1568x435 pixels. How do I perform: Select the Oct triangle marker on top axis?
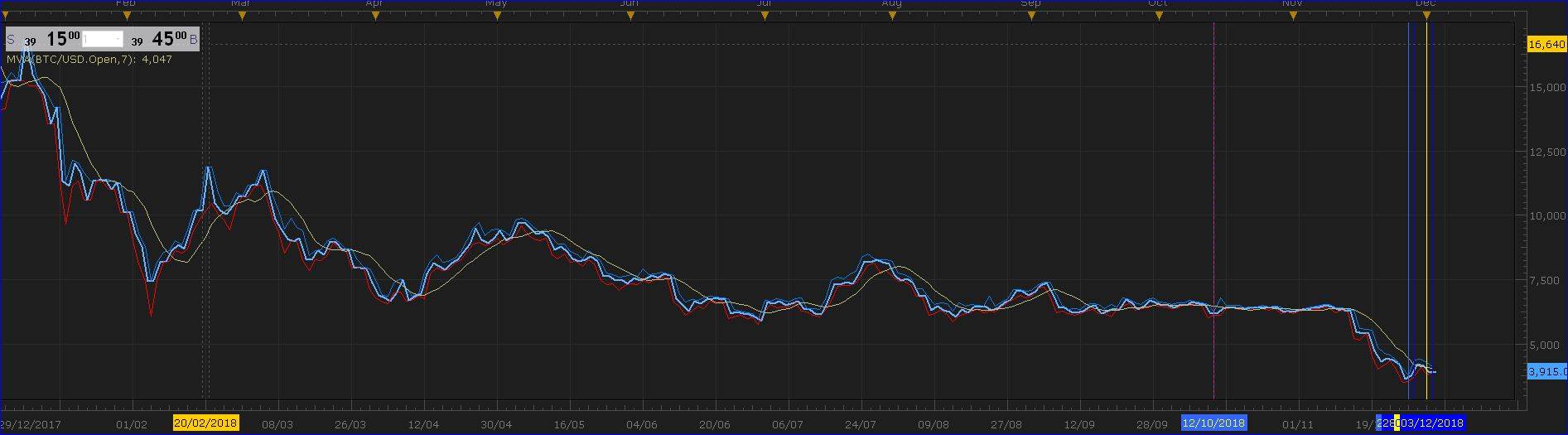click(1158, 15)
